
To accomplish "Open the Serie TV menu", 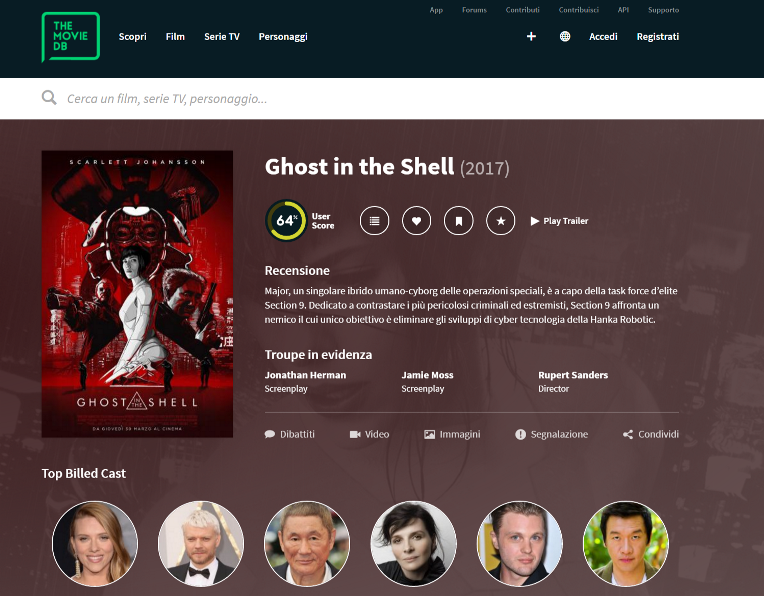I will coord(222,37).
